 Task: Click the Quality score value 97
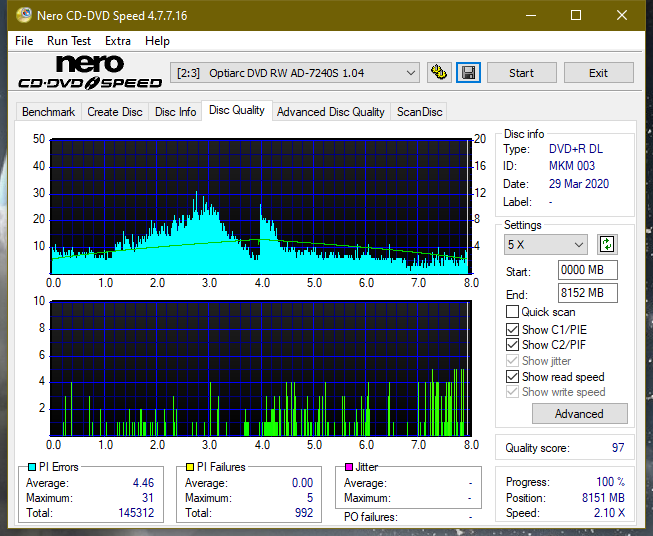pos(618,448)
